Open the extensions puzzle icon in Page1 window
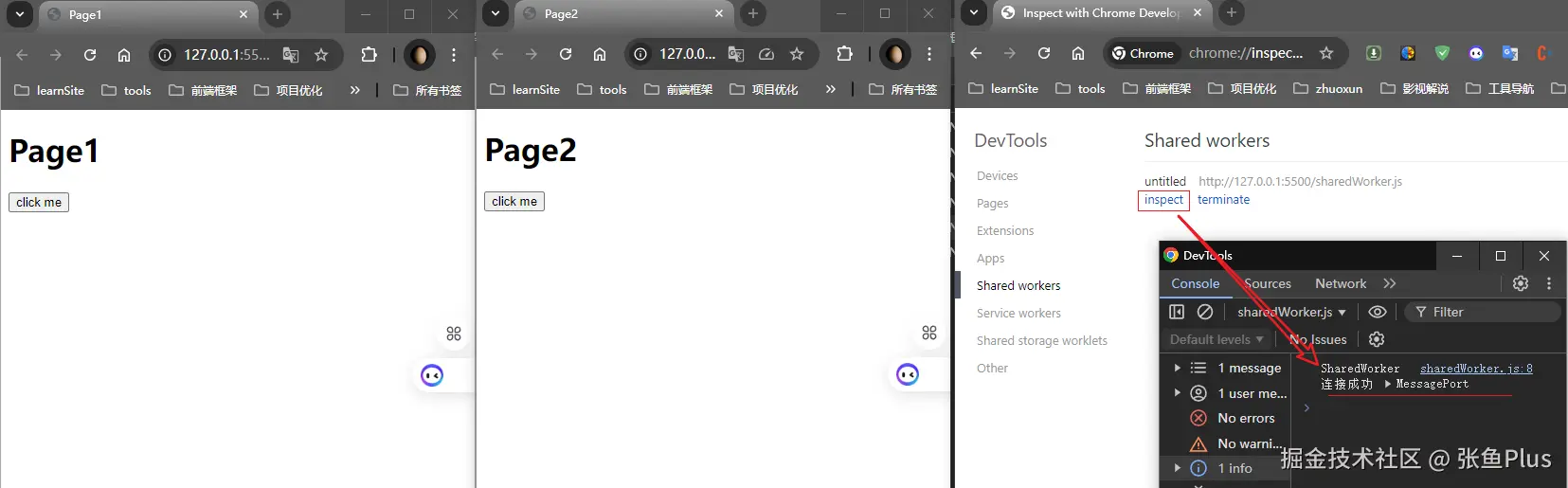Viewport: 1568px width, 488px height. pos(369,55)
